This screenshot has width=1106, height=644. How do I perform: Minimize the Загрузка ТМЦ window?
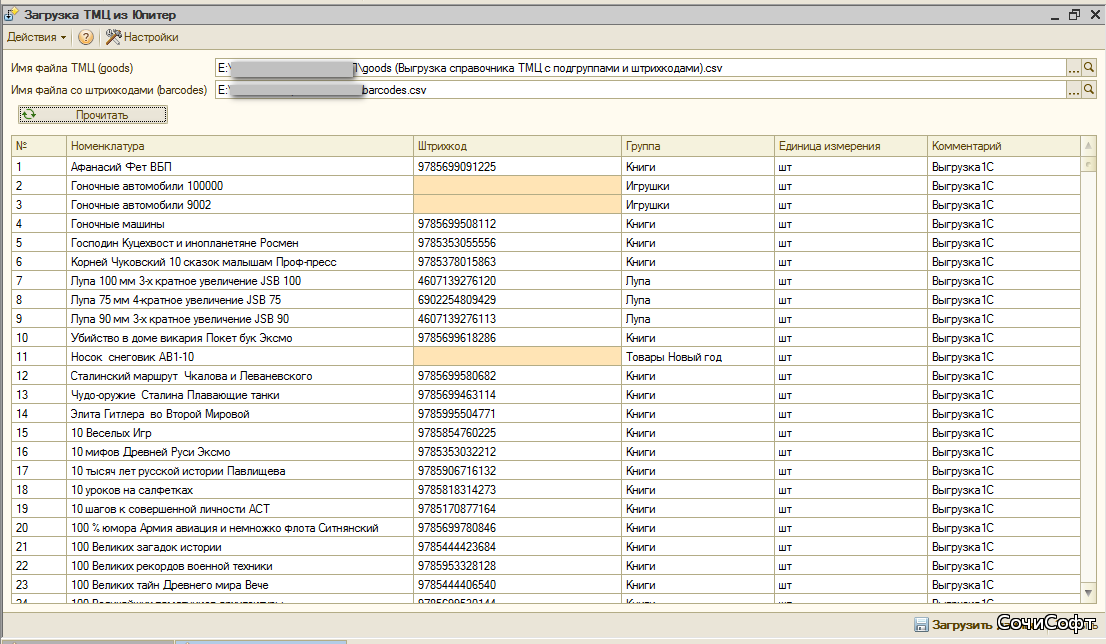click(1055, 16)
